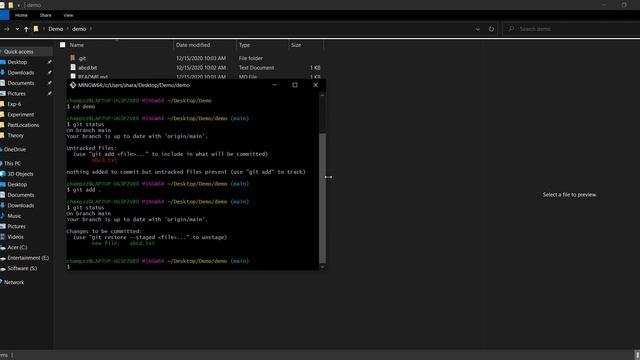Open recent locations dropdown arrow
This screenshot has width=640, height=360.
[17, 29]
